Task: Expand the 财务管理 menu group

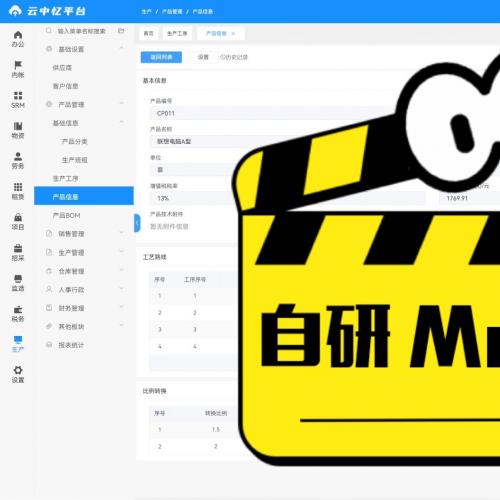Action: (121, 307)
